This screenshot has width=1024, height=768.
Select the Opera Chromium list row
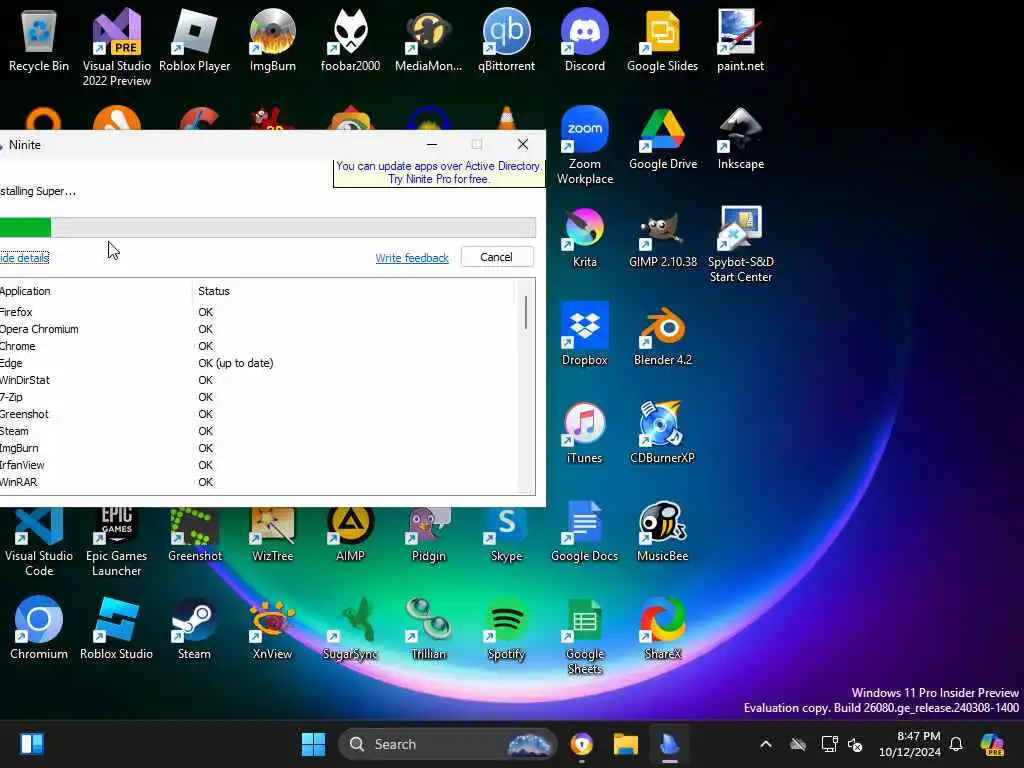(258, 329)
